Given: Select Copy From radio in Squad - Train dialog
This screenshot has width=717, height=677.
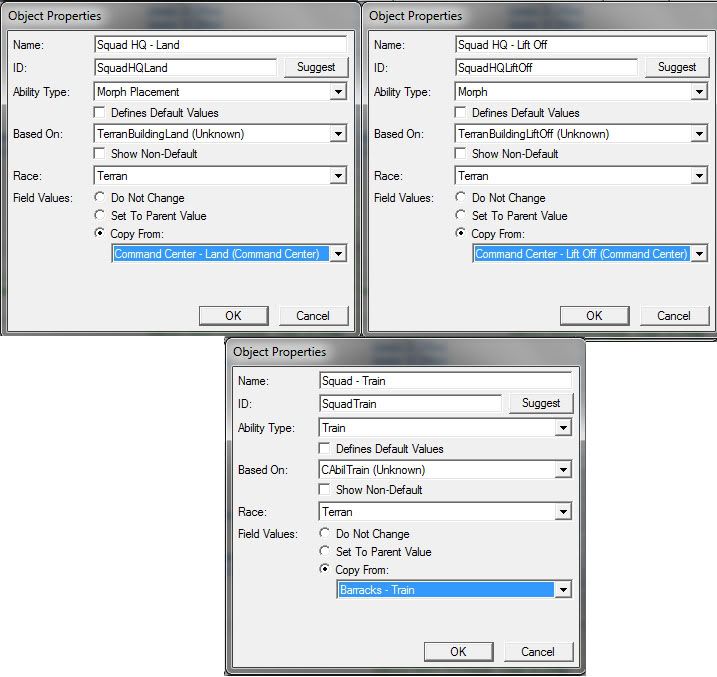Looking at the screenshot, I should (324, 569).
